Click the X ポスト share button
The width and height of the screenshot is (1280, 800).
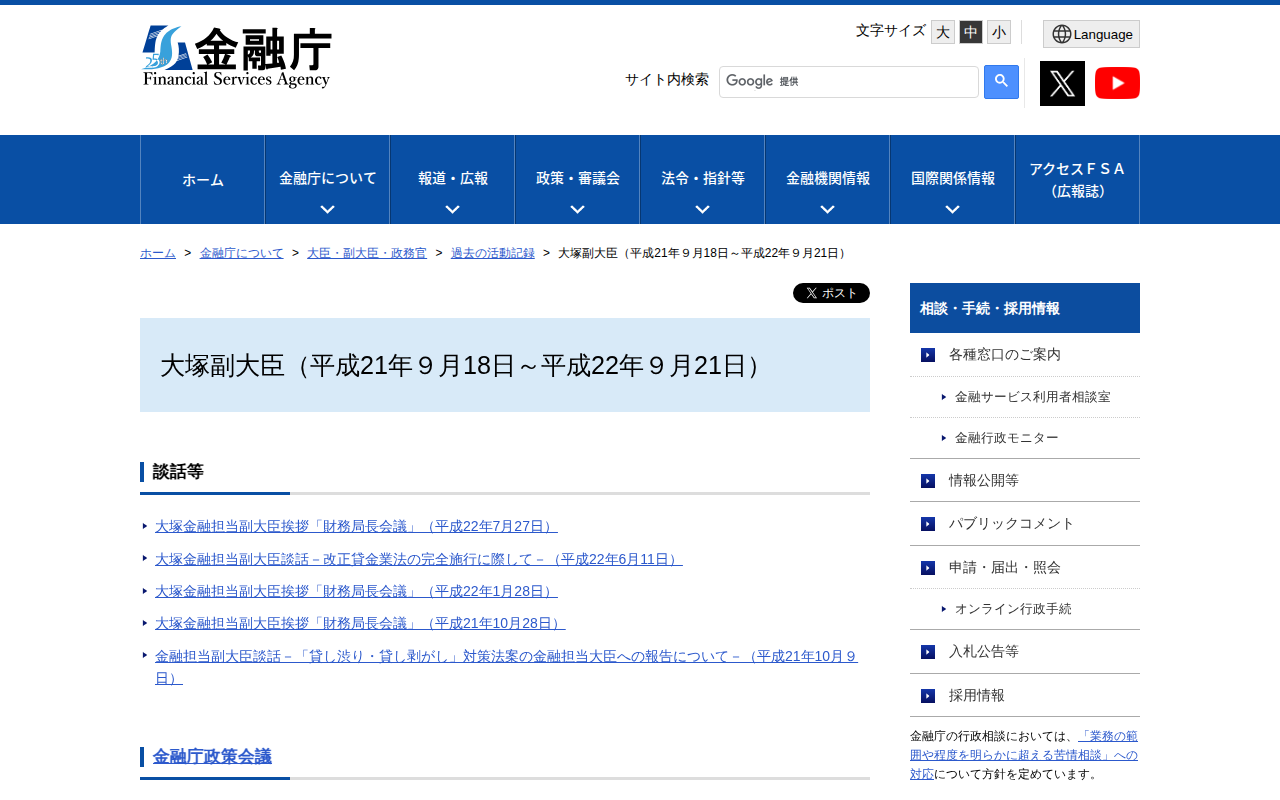pos(831,293)
